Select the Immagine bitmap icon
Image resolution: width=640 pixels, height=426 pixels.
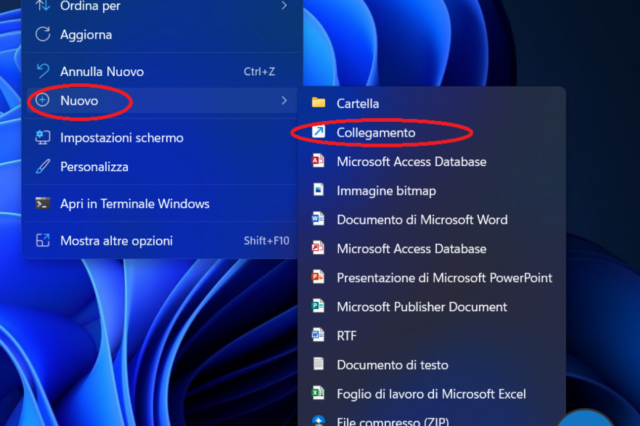tap(318, 190)
